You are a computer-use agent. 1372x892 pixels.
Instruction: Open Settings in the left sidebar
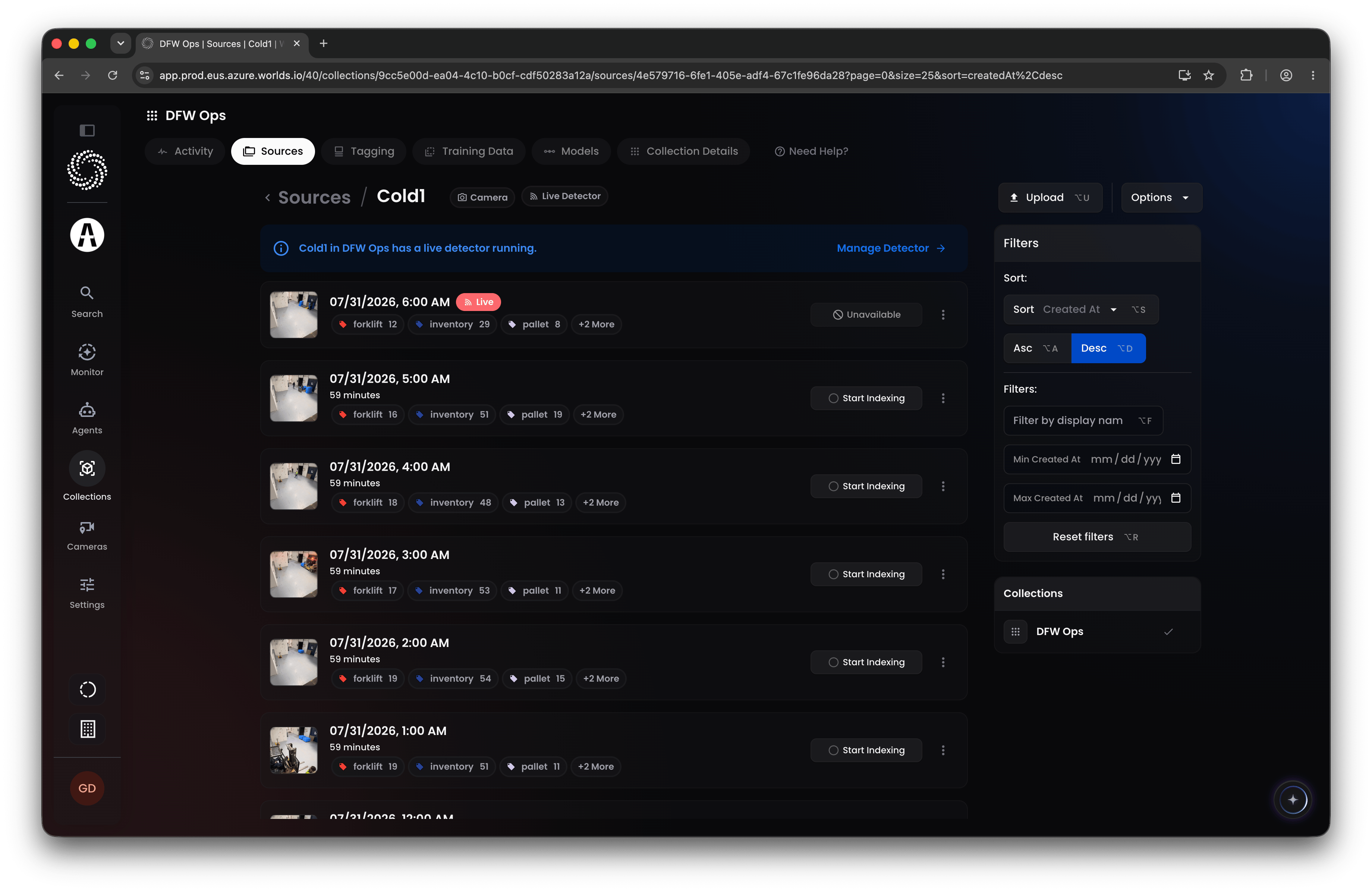(x=87, y=593)
